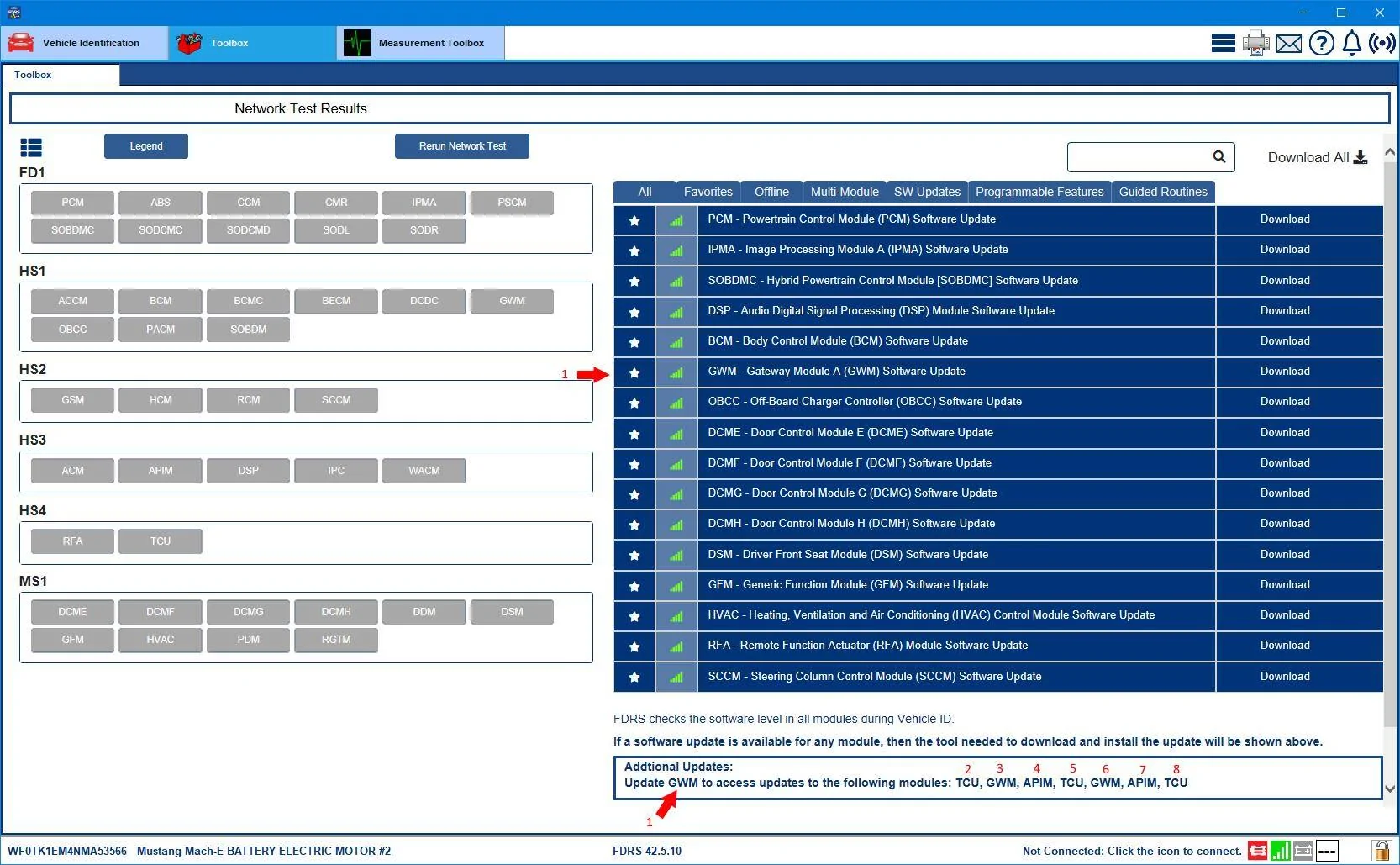Click the wireless broadcast signal icon
1400x865 pixels.
(x=1382, y=43)
